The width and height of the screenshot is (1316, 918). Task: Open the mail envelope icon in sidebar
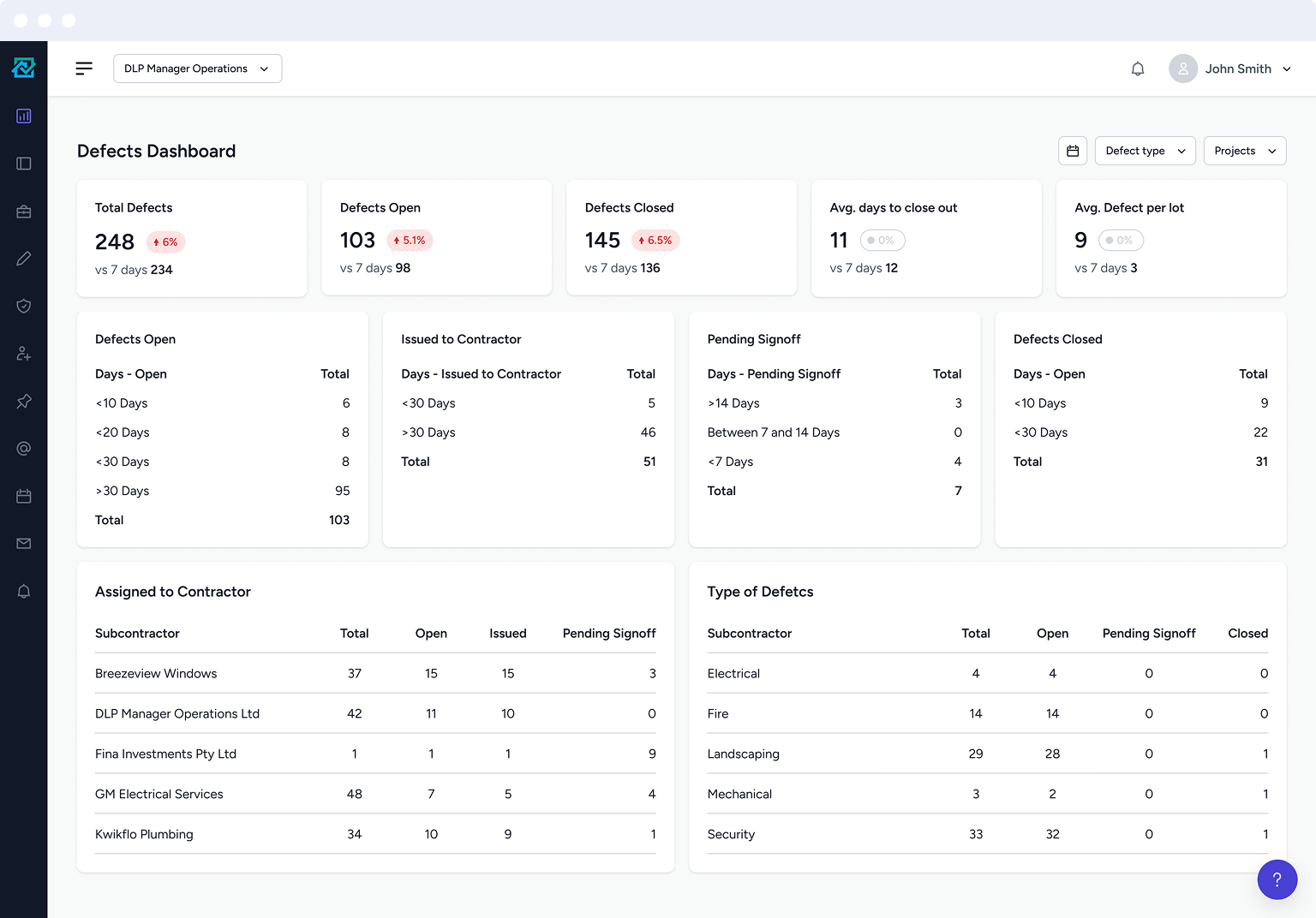point(23,543)
